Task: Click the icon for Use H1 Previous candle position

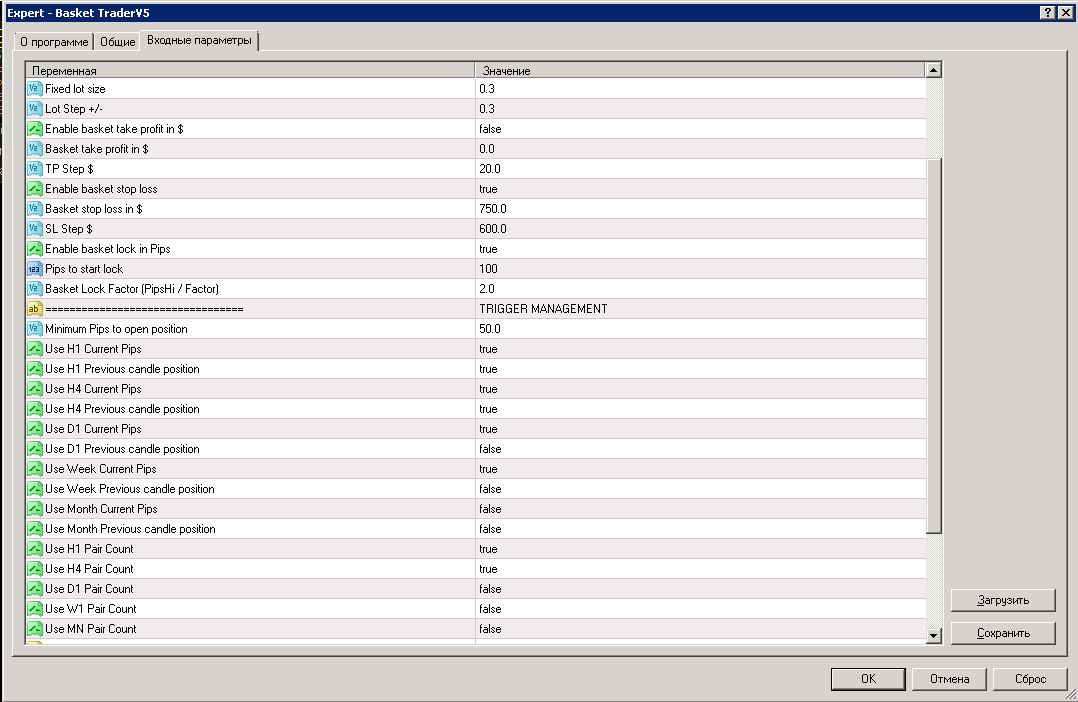Action: click(x=34, y=369)
